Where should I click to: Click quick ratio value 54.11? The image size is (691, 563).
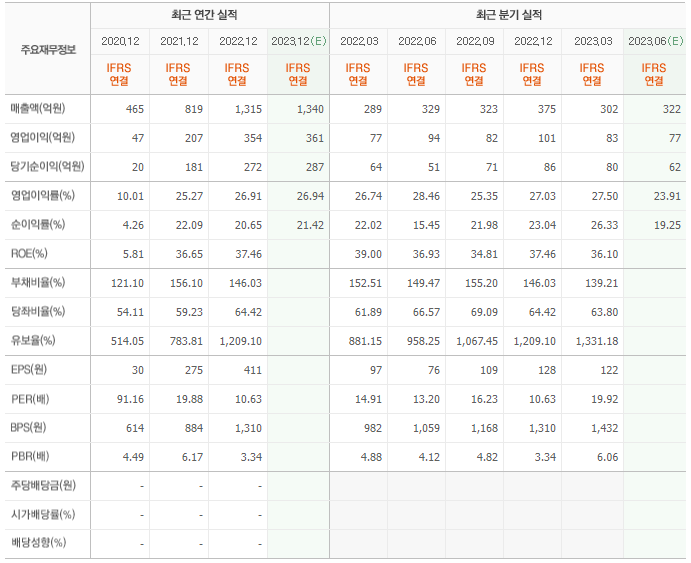tap(130, 312)
